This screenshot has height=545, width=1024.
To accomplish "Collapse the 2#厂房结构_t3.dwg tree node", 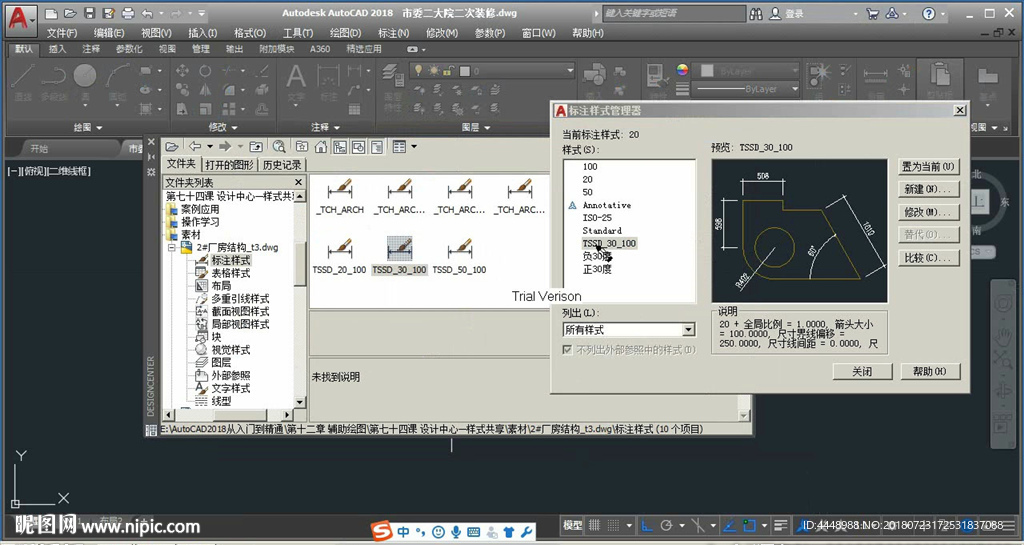I will (x=173, y=248).
